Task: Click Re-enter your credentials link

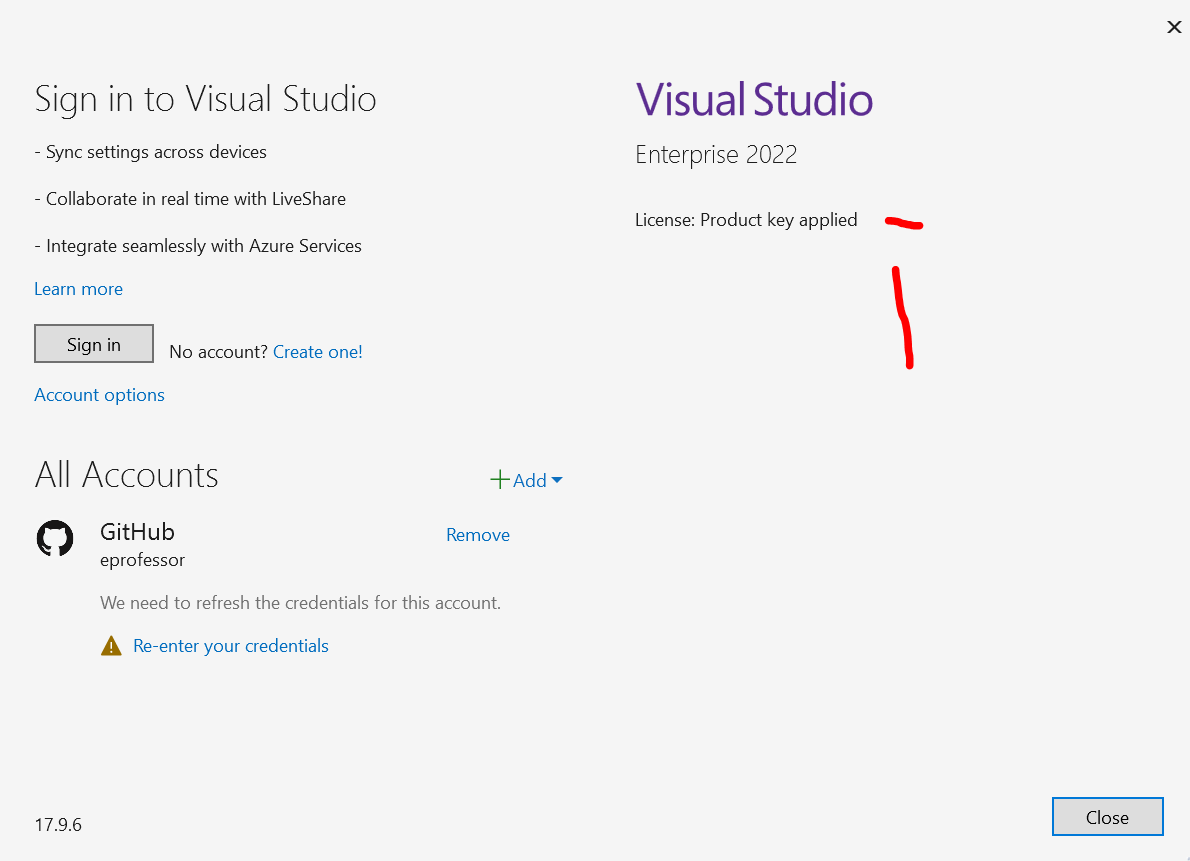Action: click(x=231, y=646)
